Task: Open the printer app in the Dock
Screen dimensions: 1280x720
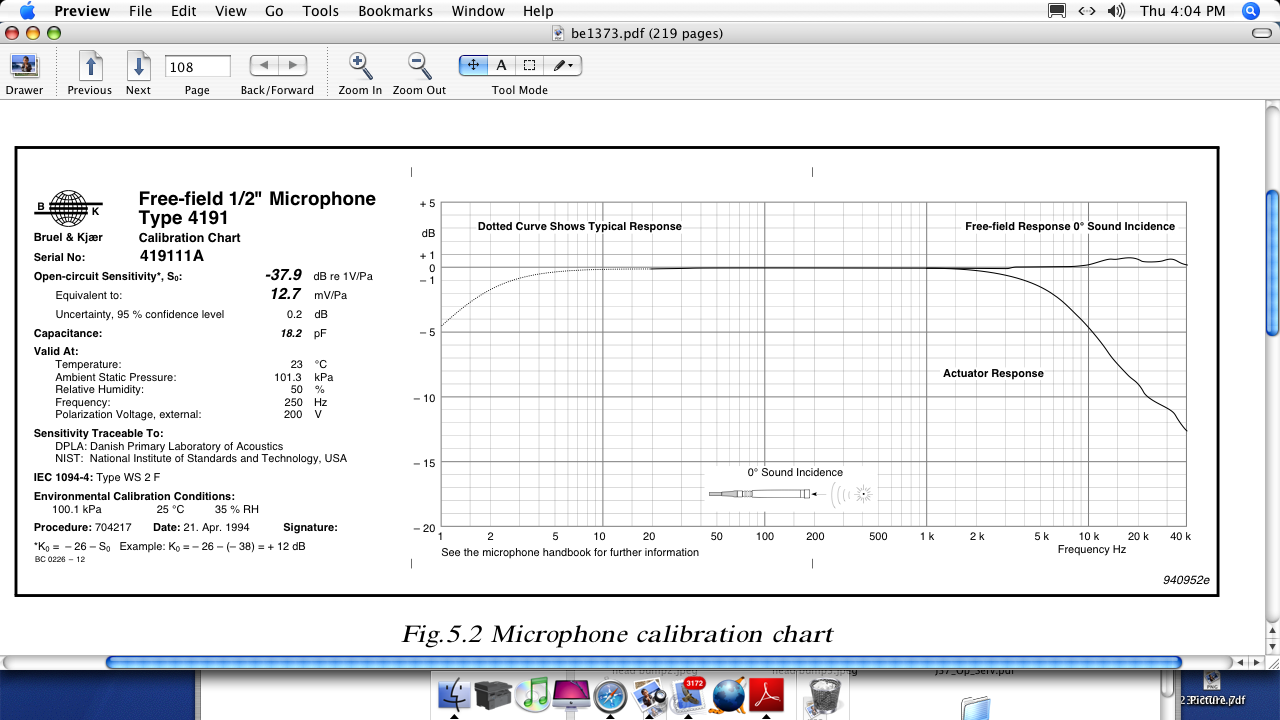Action: click(x=493, y=694)
